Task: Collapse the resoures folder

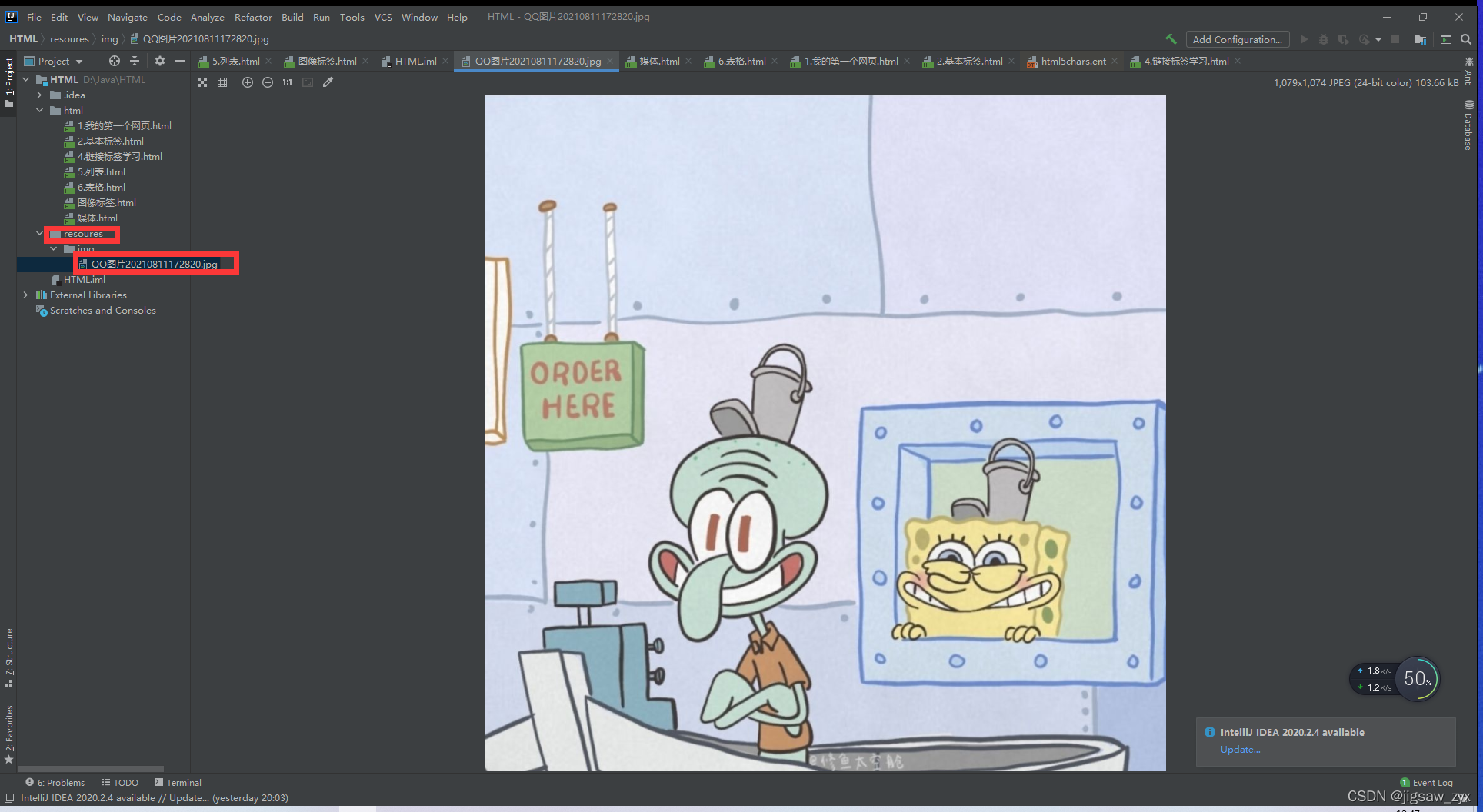Action: tap(40, 233)
